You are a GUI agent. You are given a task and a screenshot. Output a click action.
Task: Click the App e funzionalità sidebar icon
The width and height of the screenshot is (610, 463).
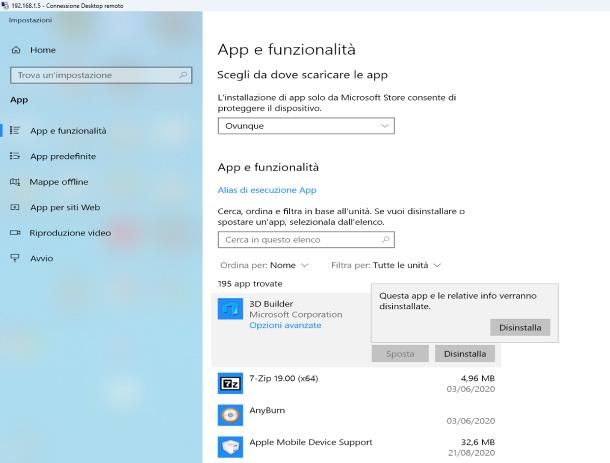pos(15,130)
